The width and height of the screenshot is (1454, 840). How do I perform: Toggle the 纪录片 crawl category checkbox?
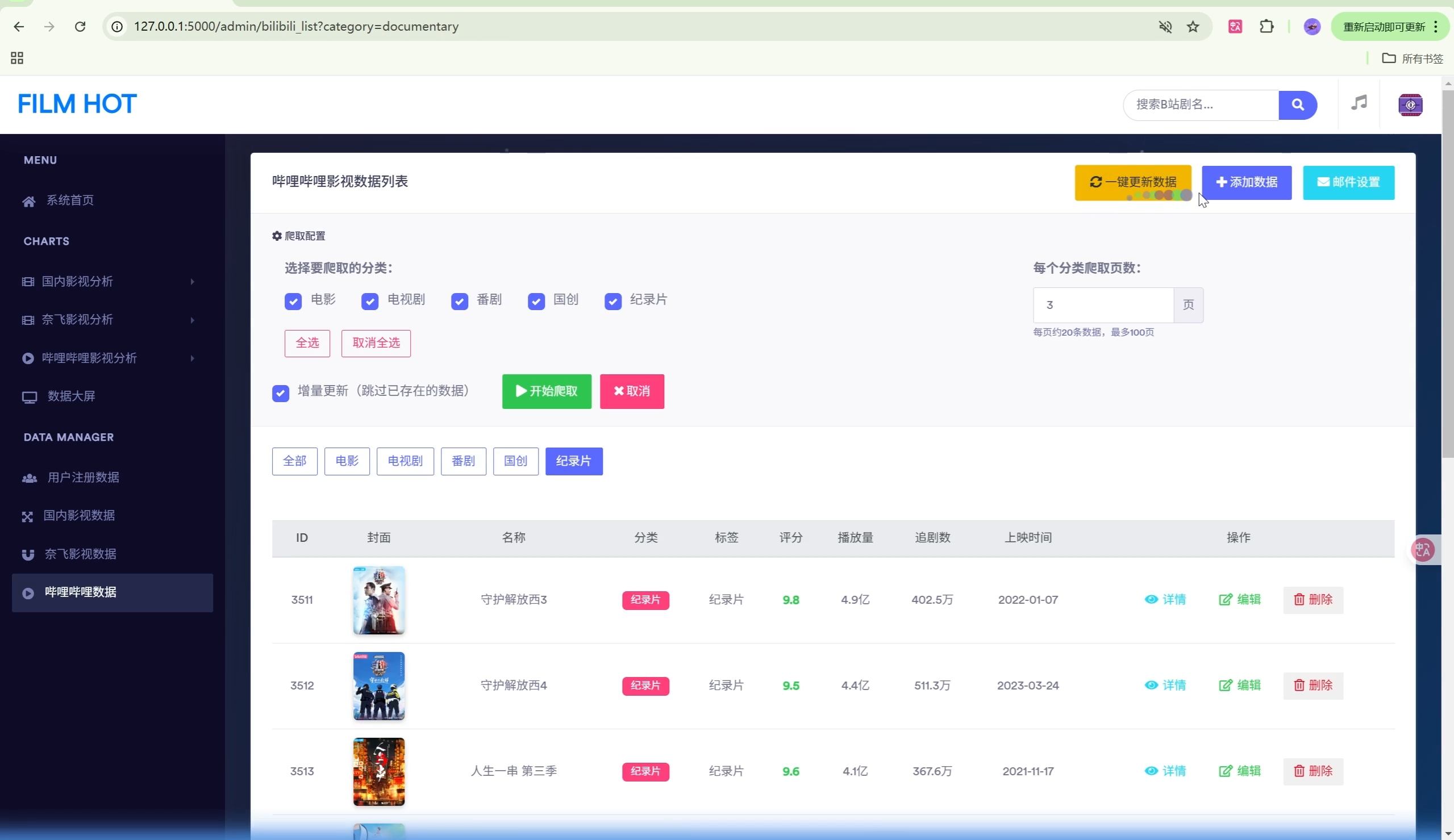click(613, 301)
